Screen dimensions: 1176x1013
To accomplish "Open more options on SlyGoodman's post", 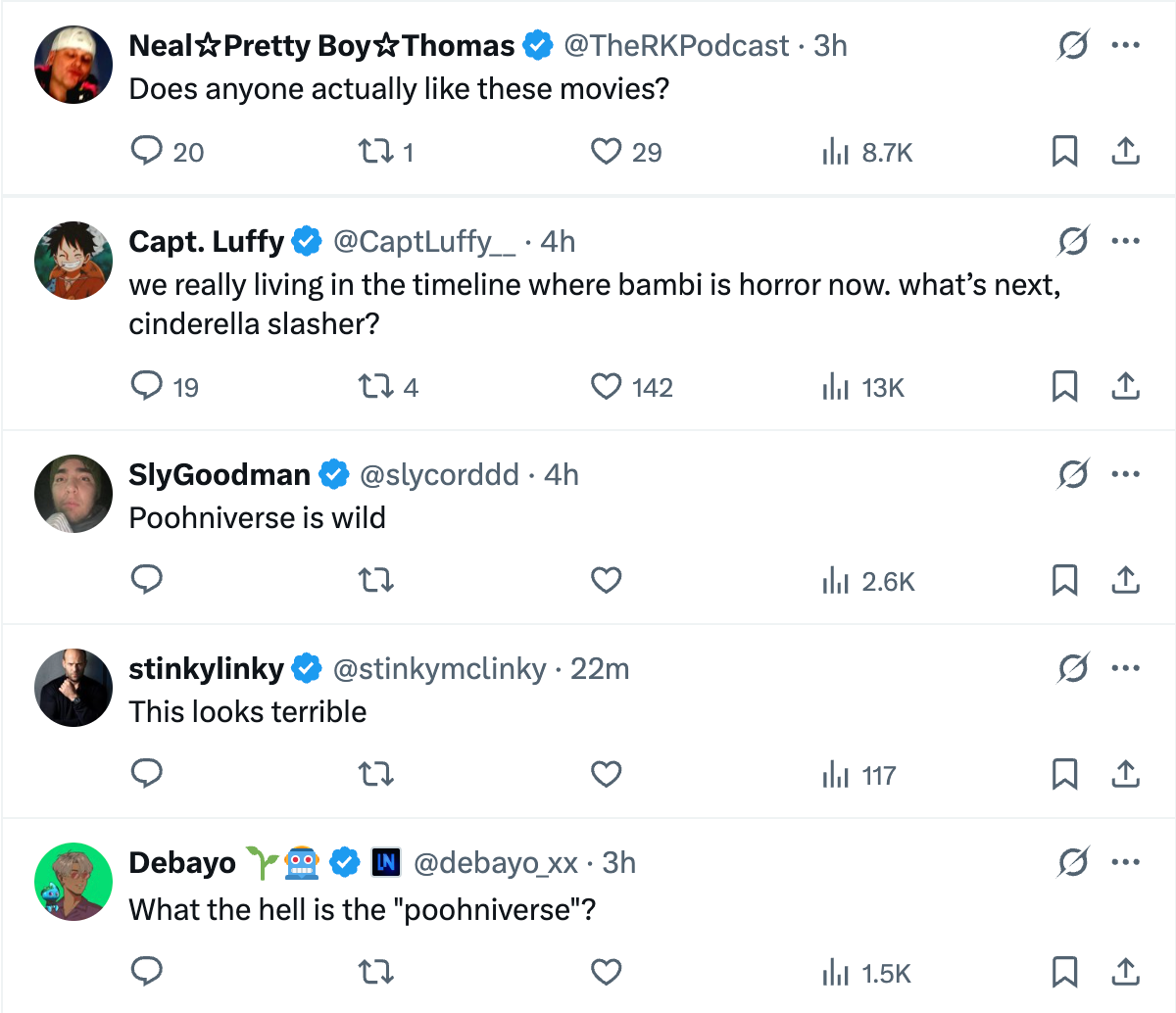I will point(1125,474).
